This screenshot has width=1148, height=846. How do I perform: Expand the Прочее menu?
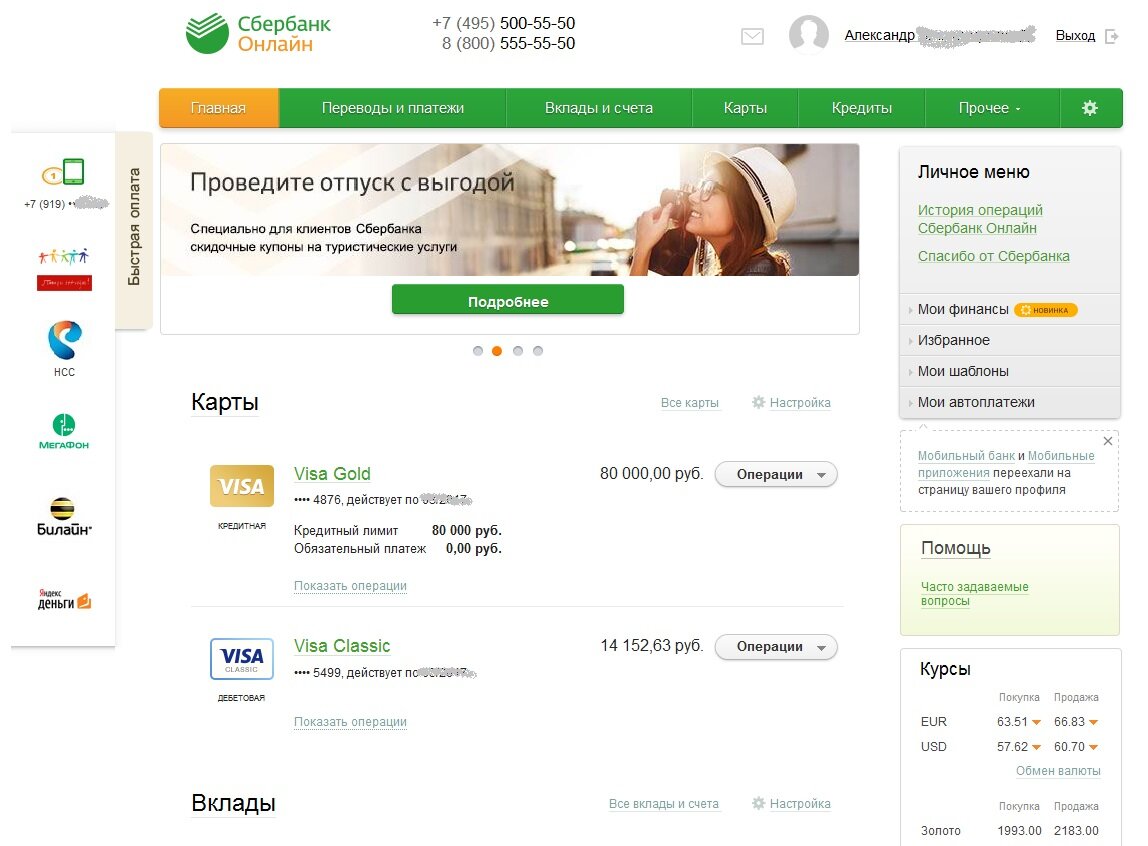pyautogui.click(x=990, y=108)
